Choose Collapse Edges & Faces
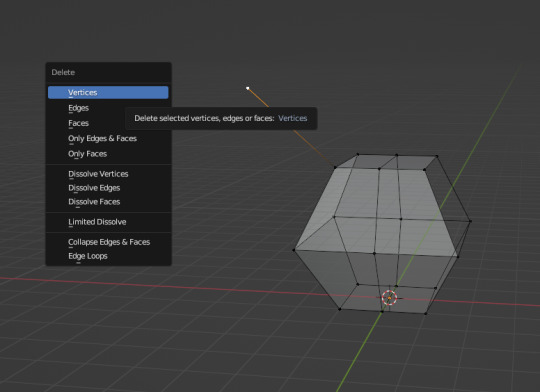 coord(108,242)
